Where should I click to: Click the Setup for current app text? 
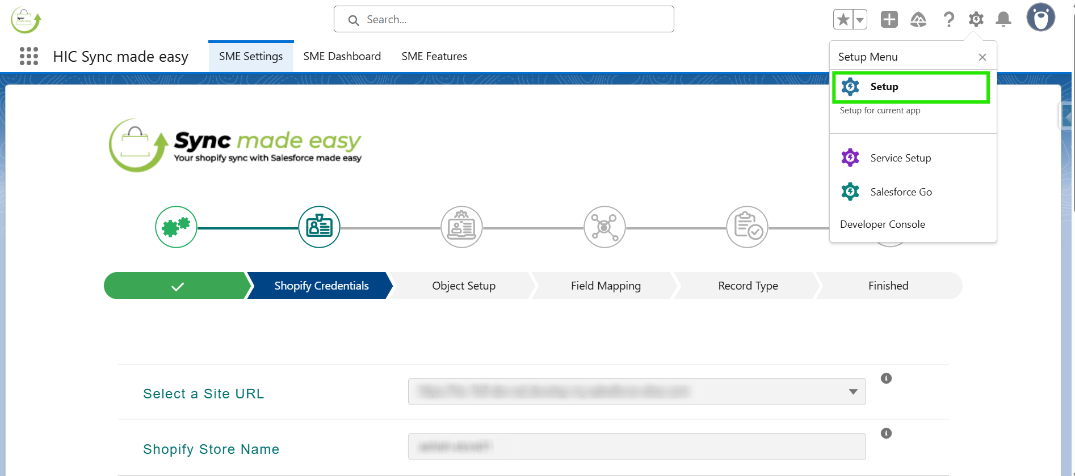click(x=881, y=110)
